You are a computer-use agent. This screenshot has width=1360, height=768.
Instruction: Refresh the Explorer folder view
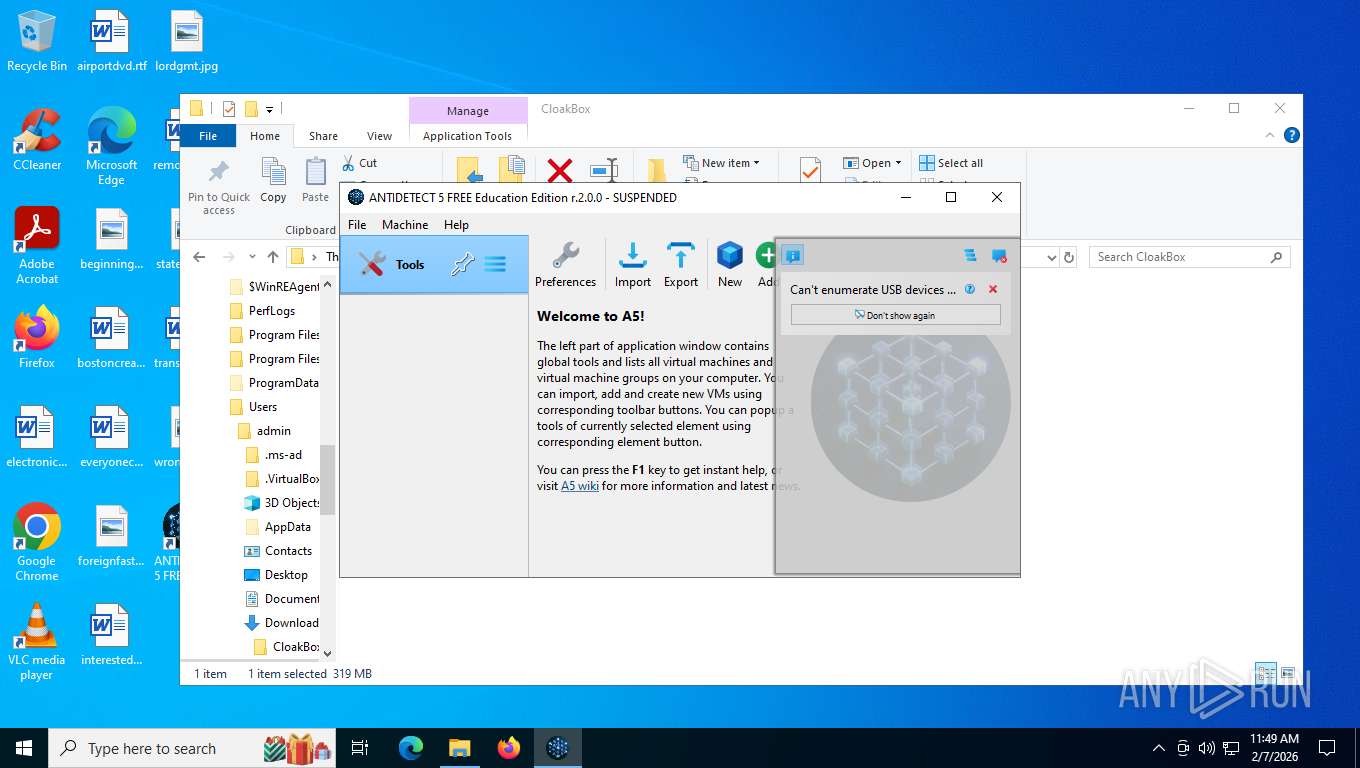click(1069, 257)
